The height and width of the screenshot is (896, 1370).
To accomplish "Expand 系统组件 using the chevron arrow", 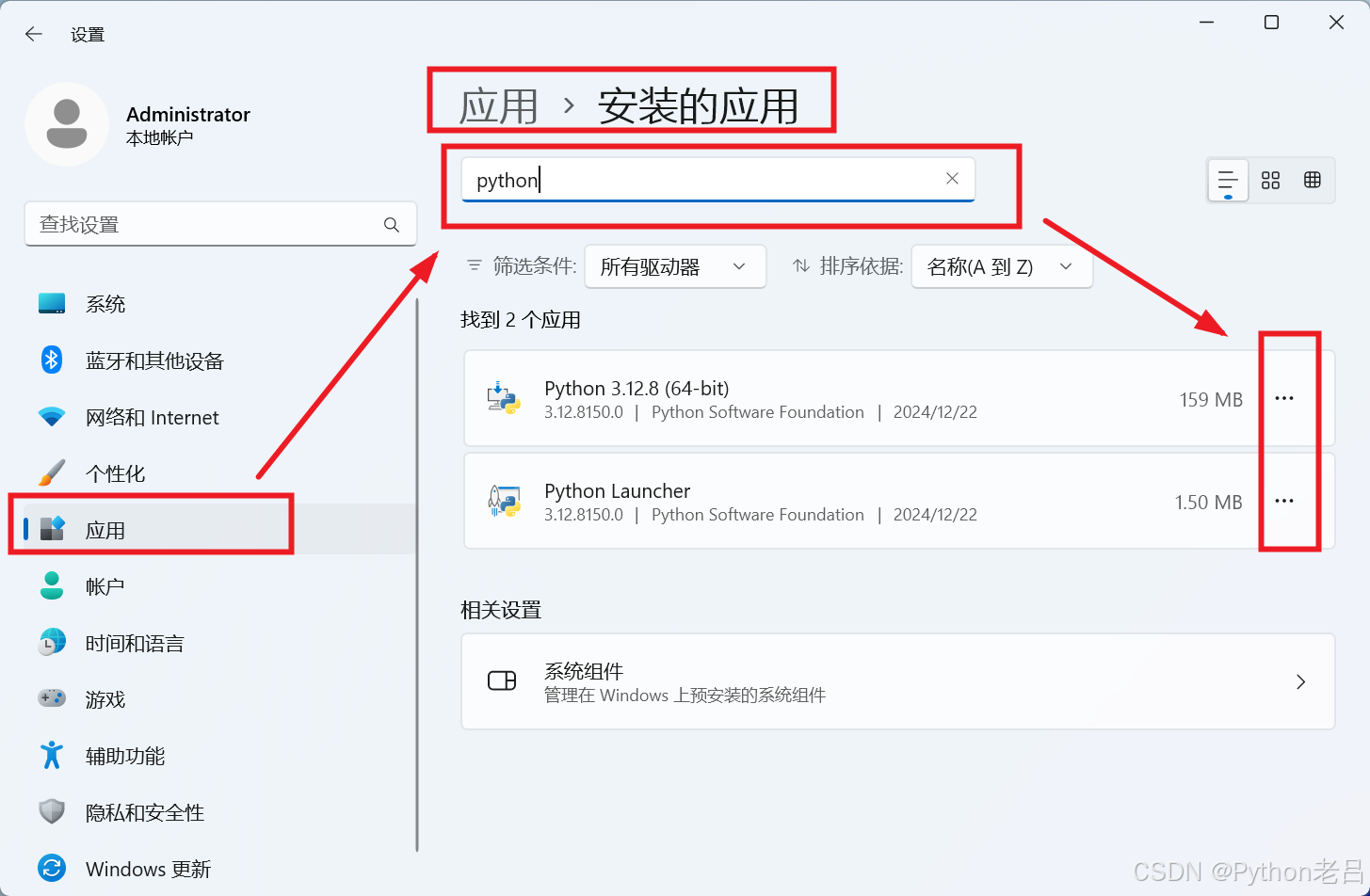I will [x=1300, y=681].
